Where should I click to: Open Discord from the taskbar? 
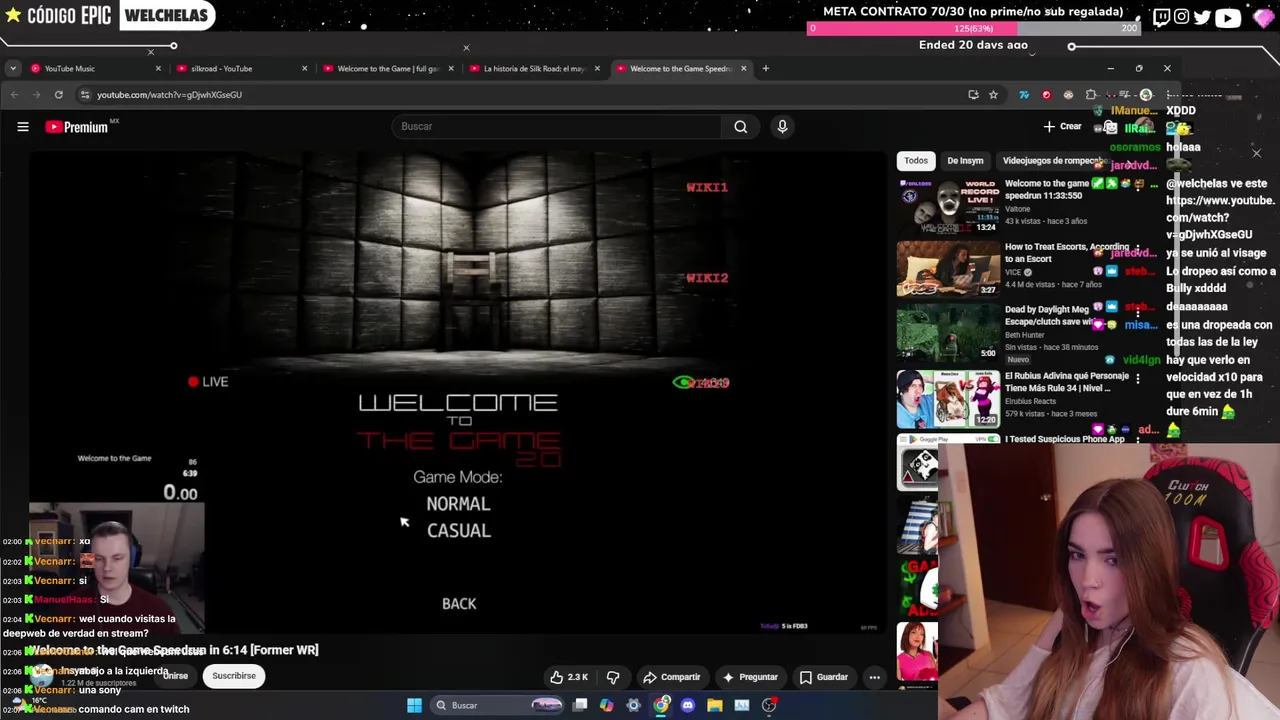click(688, 706)
